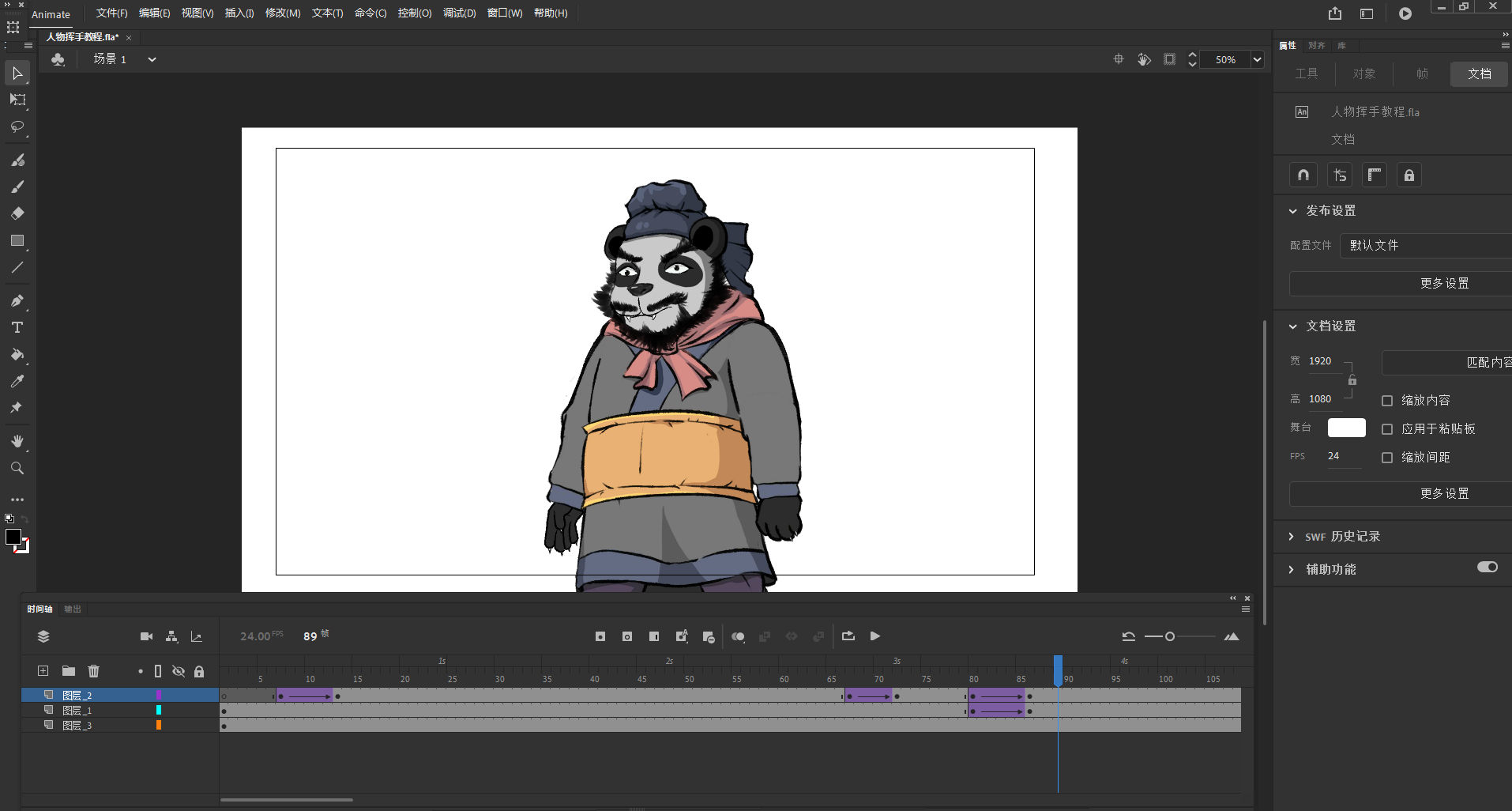Screen dimensions: 1512x811
Task: Open the 默认文件 profile dropdown
Action: pyautogui.click(x=1426, y=246)
